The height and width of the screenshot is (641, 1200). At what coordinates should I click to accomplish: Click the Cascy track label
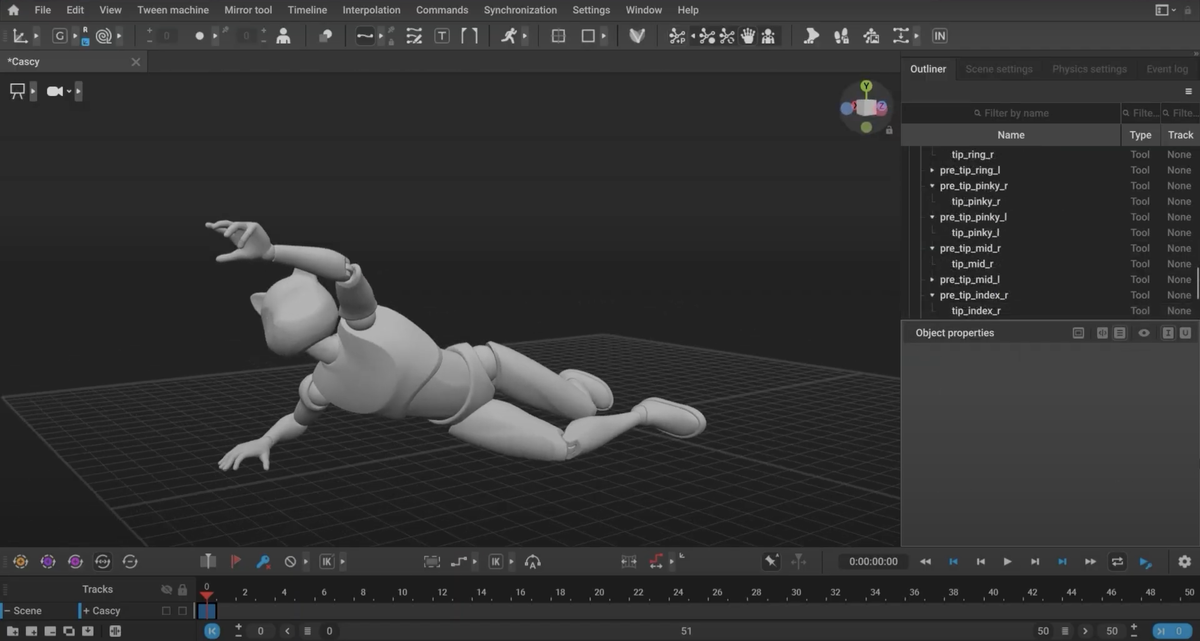(x=105, y=610)
